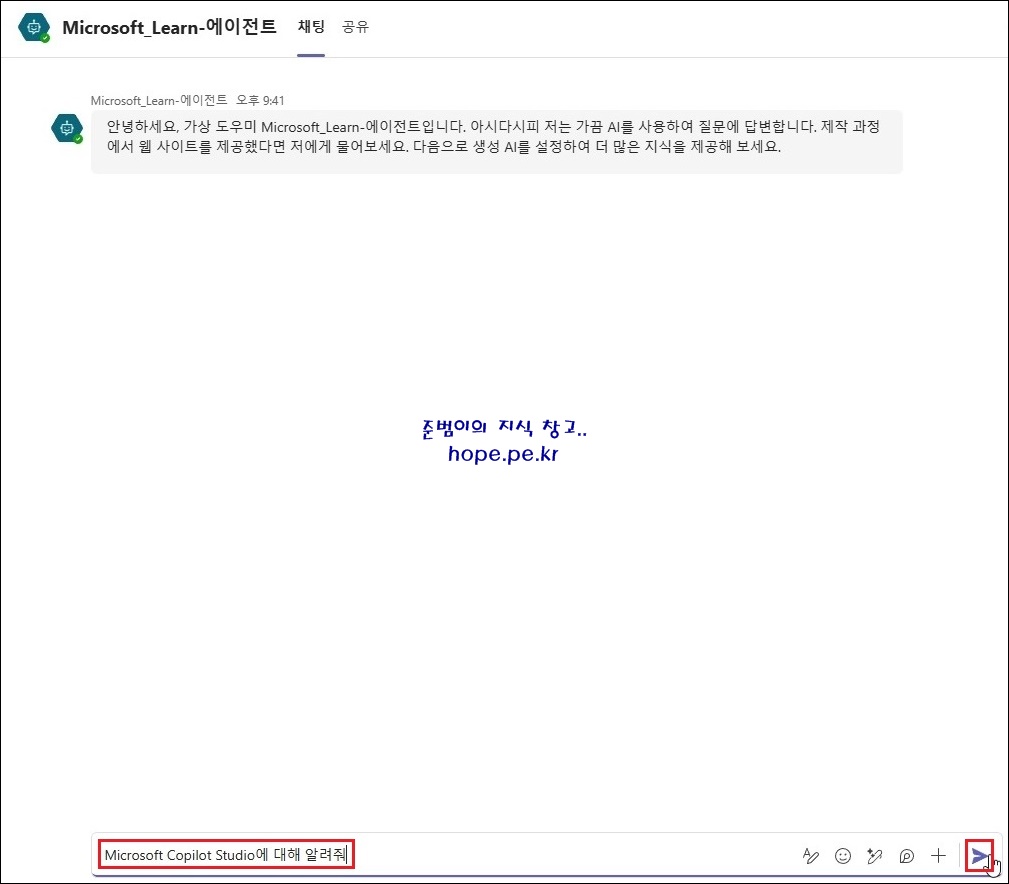Open the text format options icon
This screenshot has height=884, width=1009.
click(x=811, y=856)
